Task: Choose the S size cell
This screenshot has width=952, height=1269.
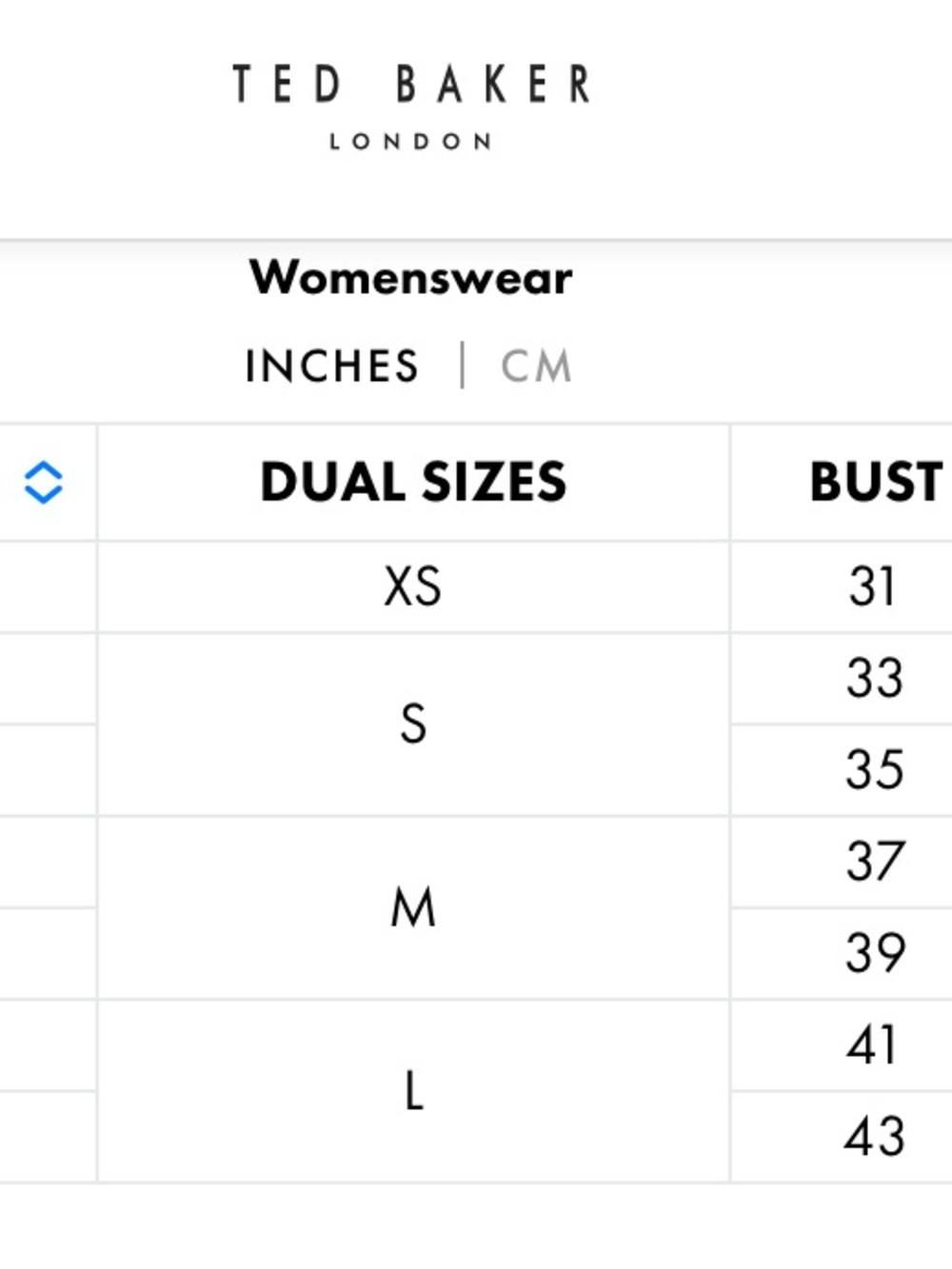Action: (413, 724)
